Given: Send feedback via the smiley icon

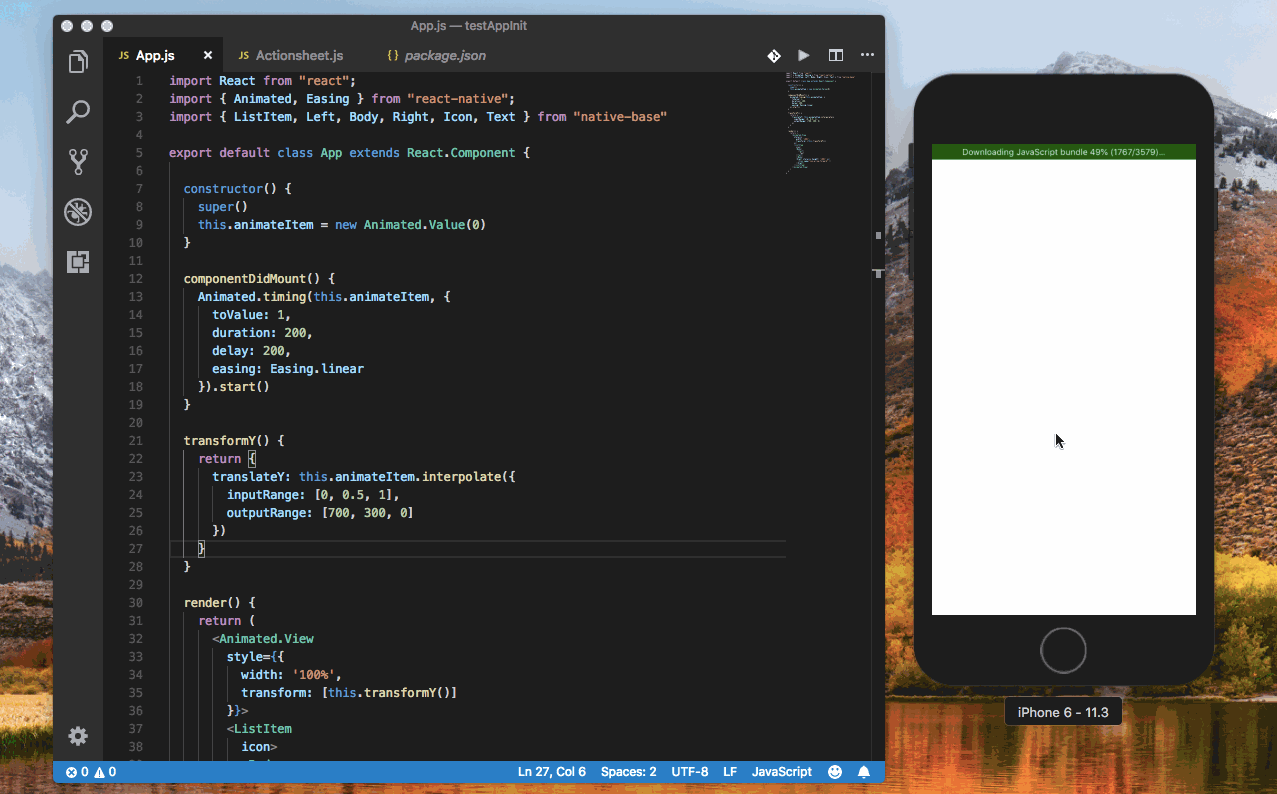Looking at the screenshot, I should (x=835, y=771).
